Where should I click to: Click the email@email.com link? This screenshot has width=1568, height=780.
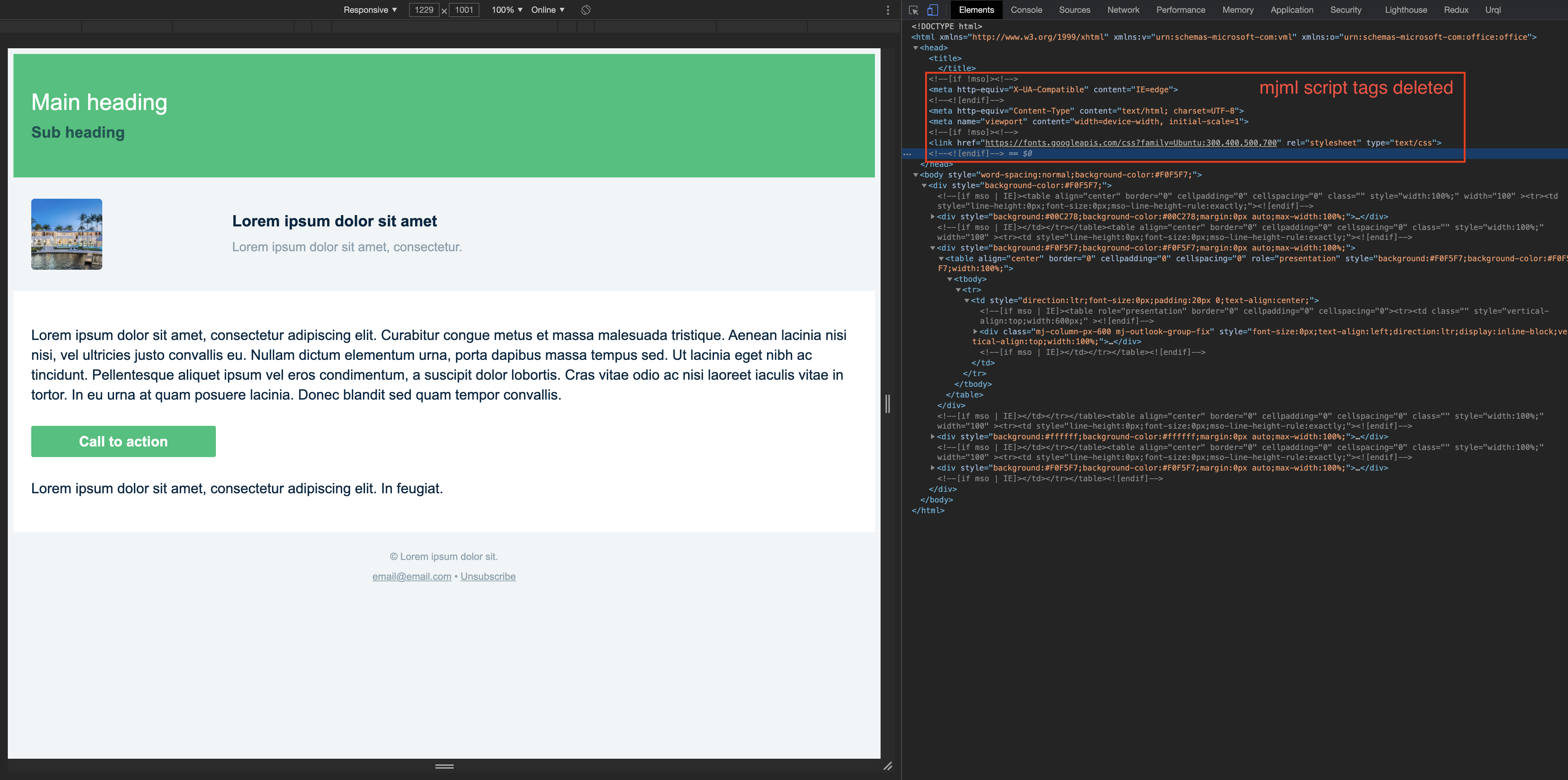412,576
